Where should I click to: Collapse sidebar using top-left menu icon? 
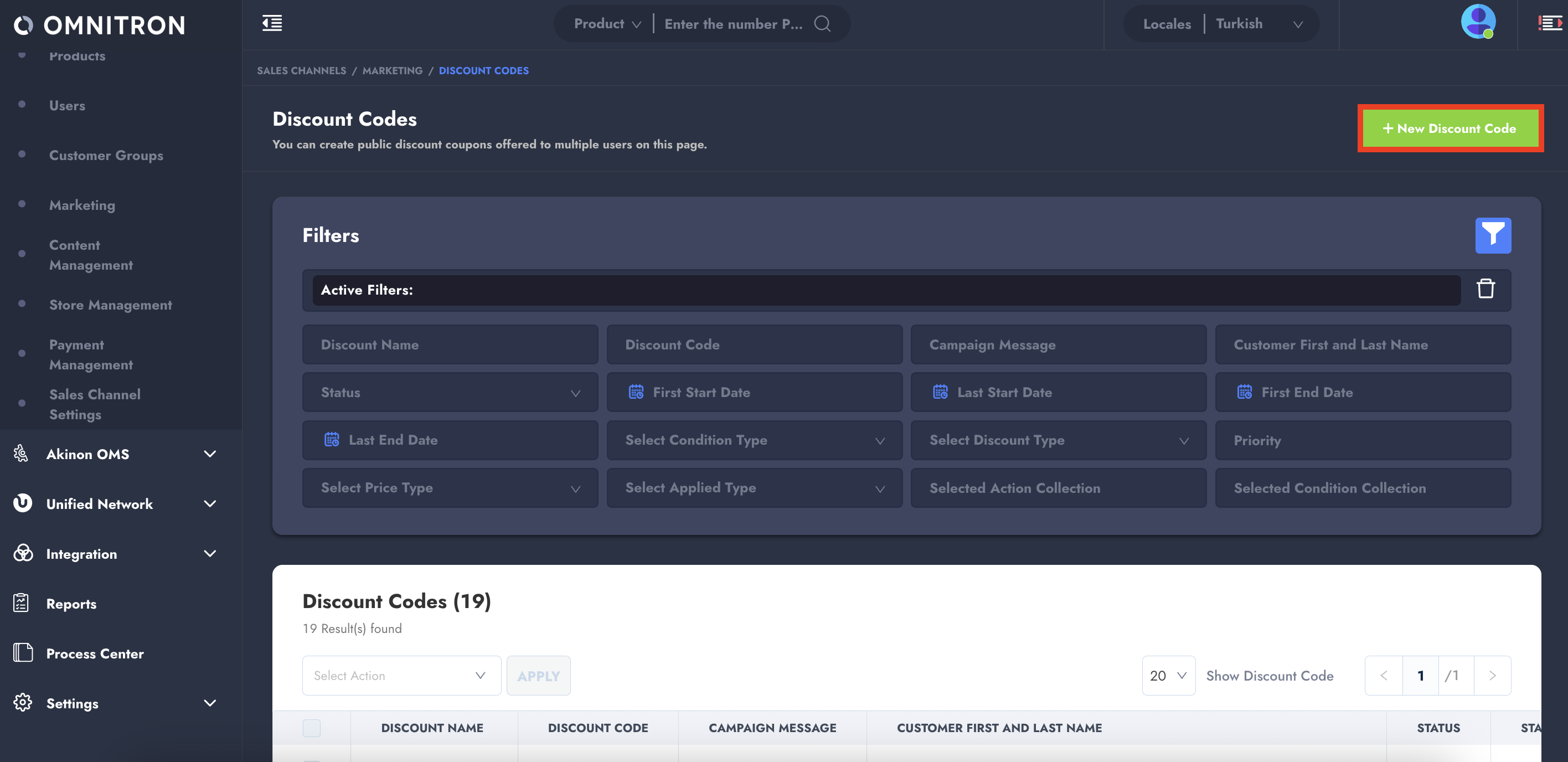[x=271, y=24]
